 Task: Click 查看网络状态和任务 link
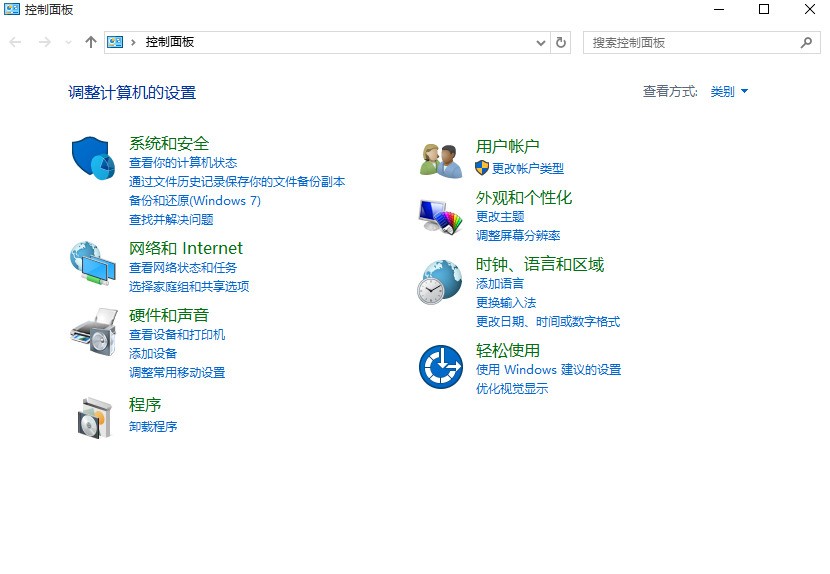pos(183,267)
